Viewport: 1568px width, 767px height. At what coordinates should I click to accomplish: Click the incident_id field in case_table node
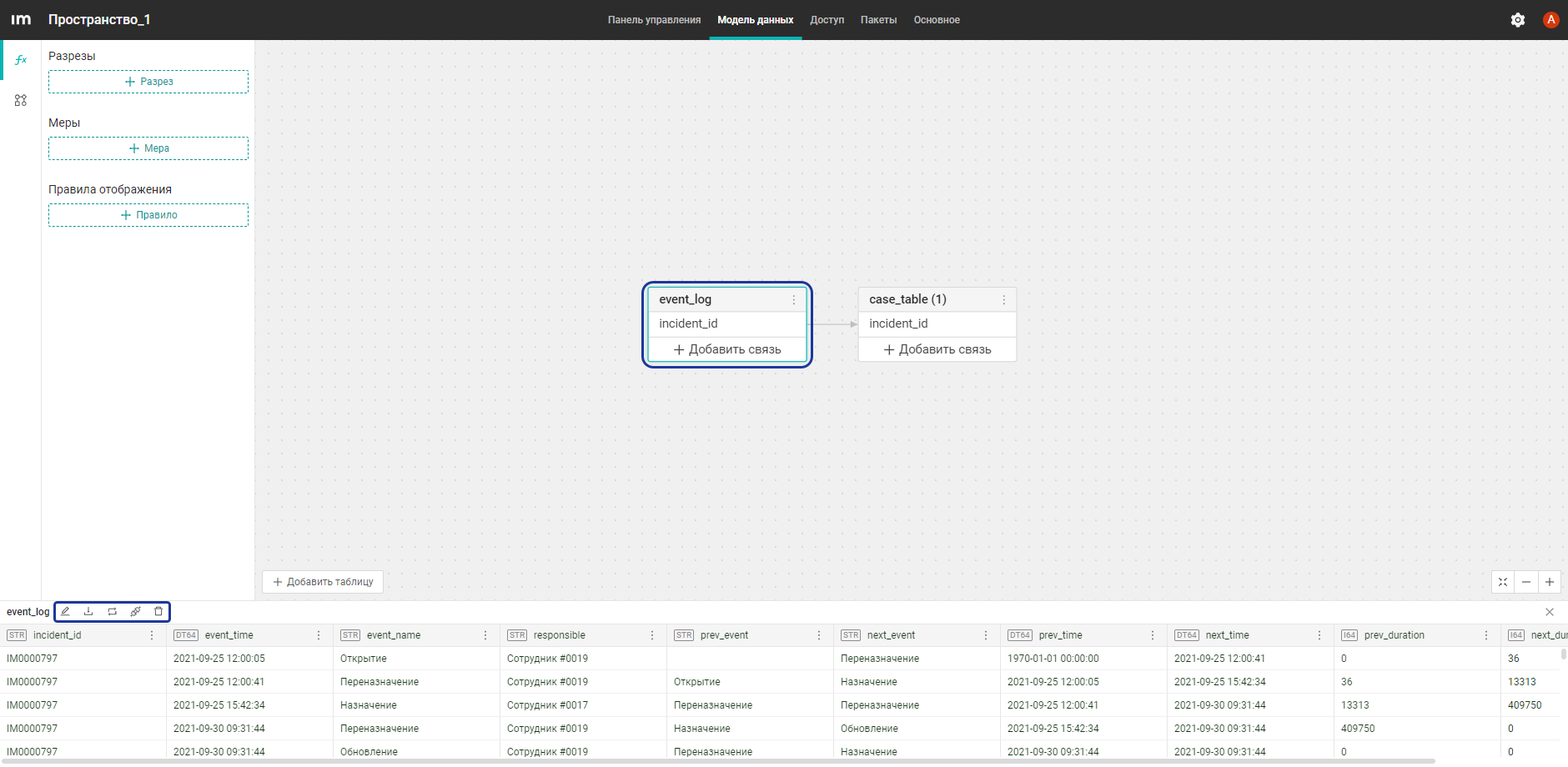[937, 323]
